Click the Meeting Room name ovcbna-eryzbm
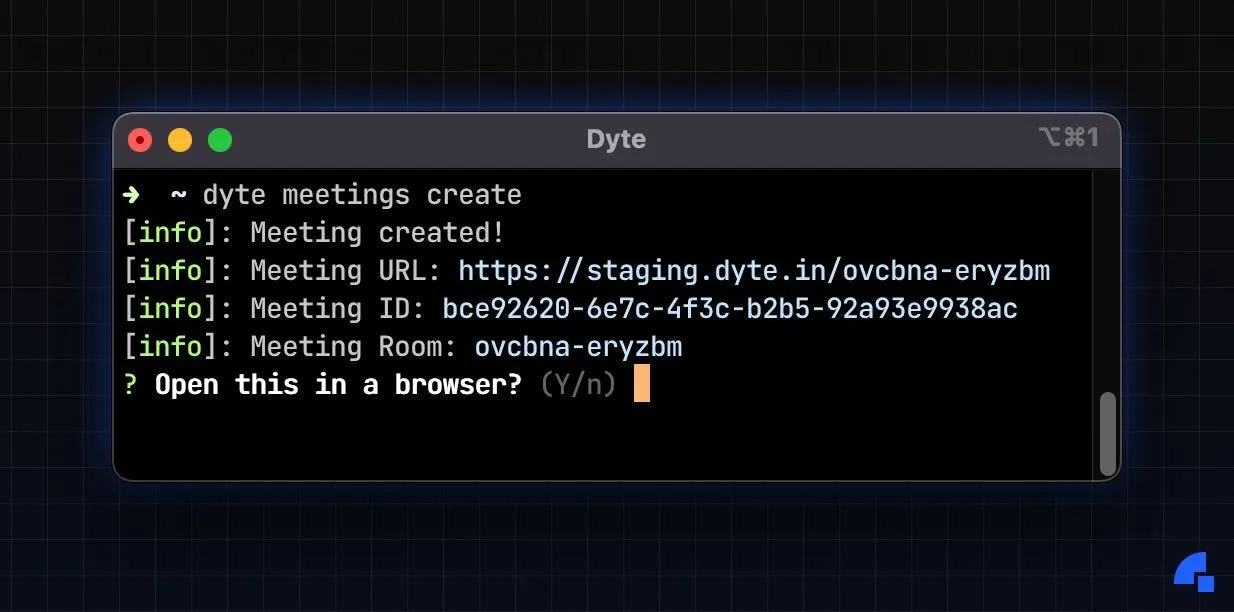Viewport: 1234px width, 612px height. tap(578, 347)
